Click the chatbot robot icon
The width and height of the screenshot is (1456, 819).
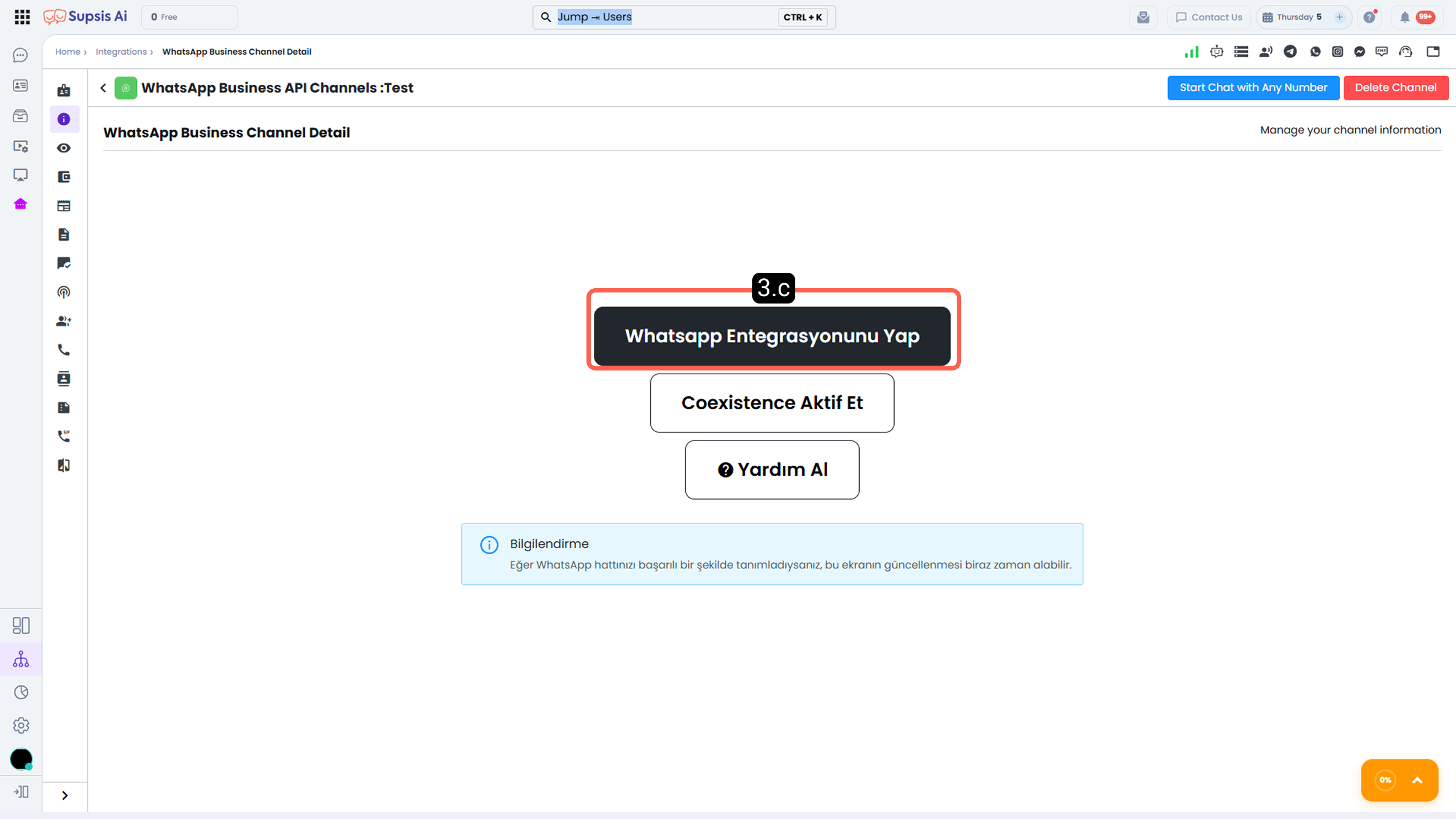1217,52
